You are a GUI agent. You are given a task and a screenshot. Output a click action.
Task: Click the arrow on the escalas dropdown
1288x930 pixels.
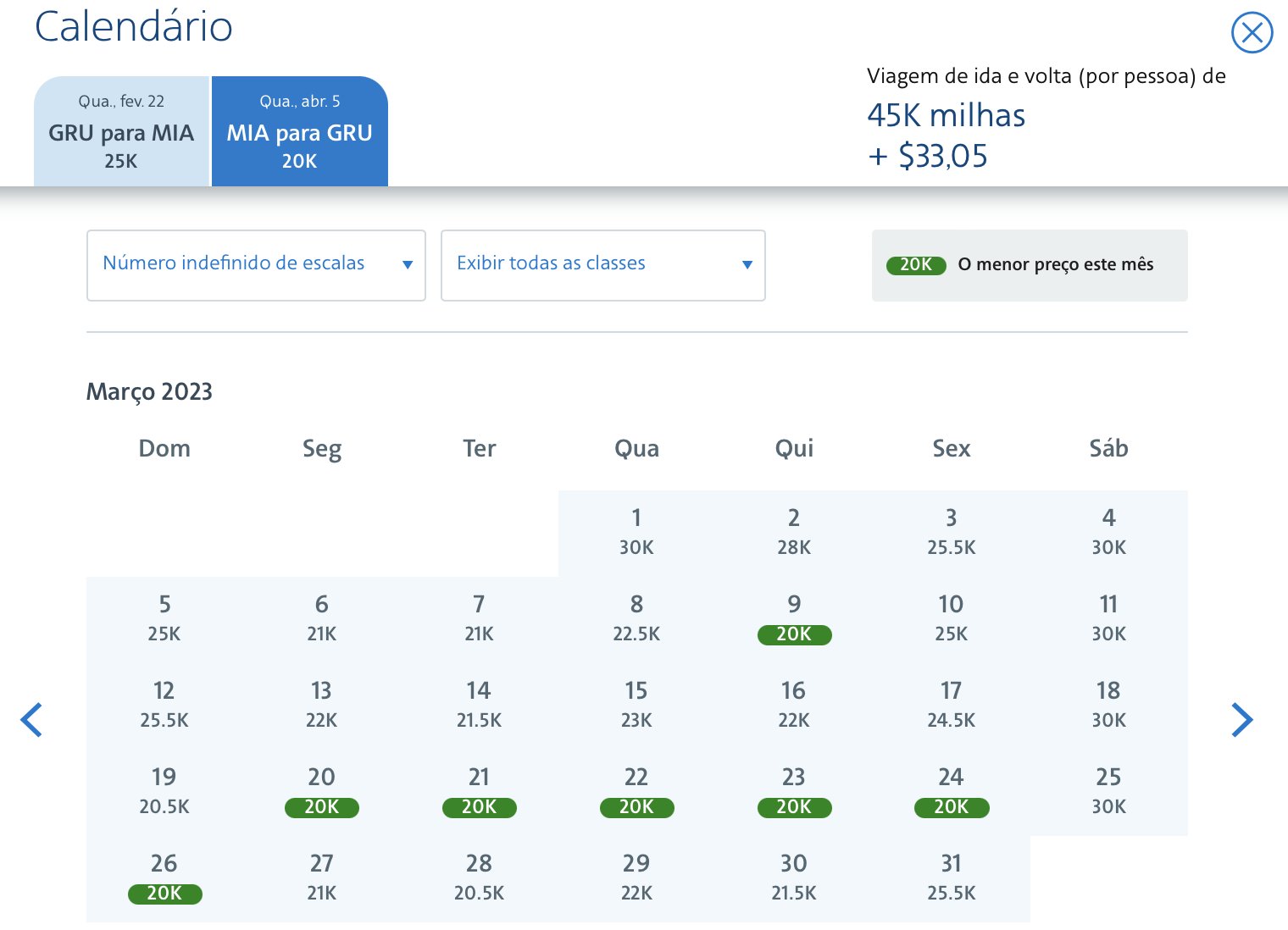[408, 265]
